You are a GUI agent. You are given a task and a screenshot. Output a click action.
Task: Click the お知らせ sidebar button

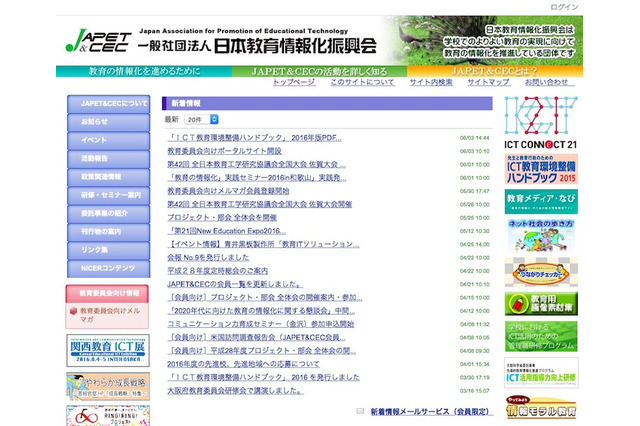click(109, 122)
